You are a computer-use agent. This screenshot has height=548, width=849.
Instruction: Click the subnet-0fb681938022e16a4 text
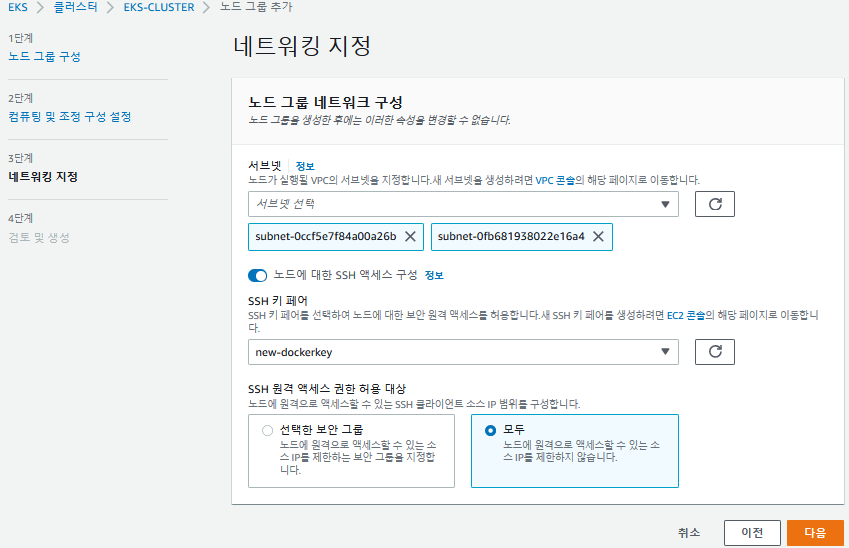pyautogui.click(x=511, y=237)
